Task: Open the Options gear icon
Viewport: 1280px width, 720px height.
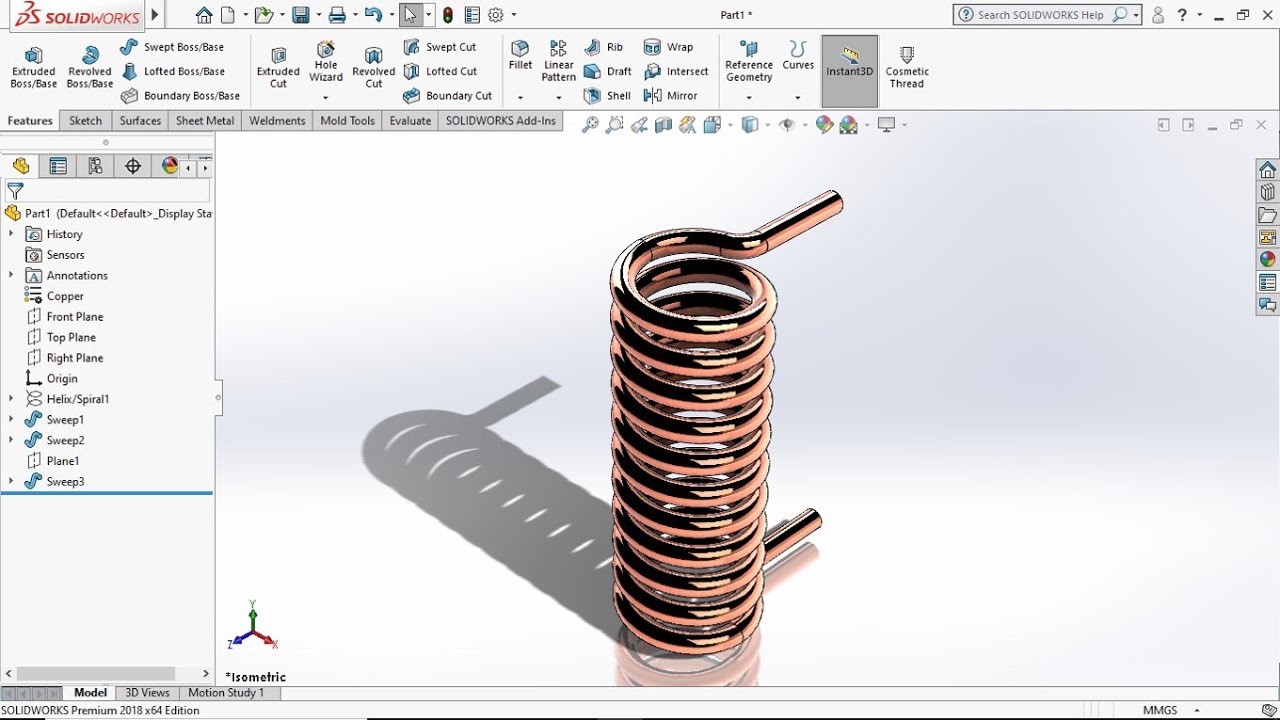Action: pos(495,15)
